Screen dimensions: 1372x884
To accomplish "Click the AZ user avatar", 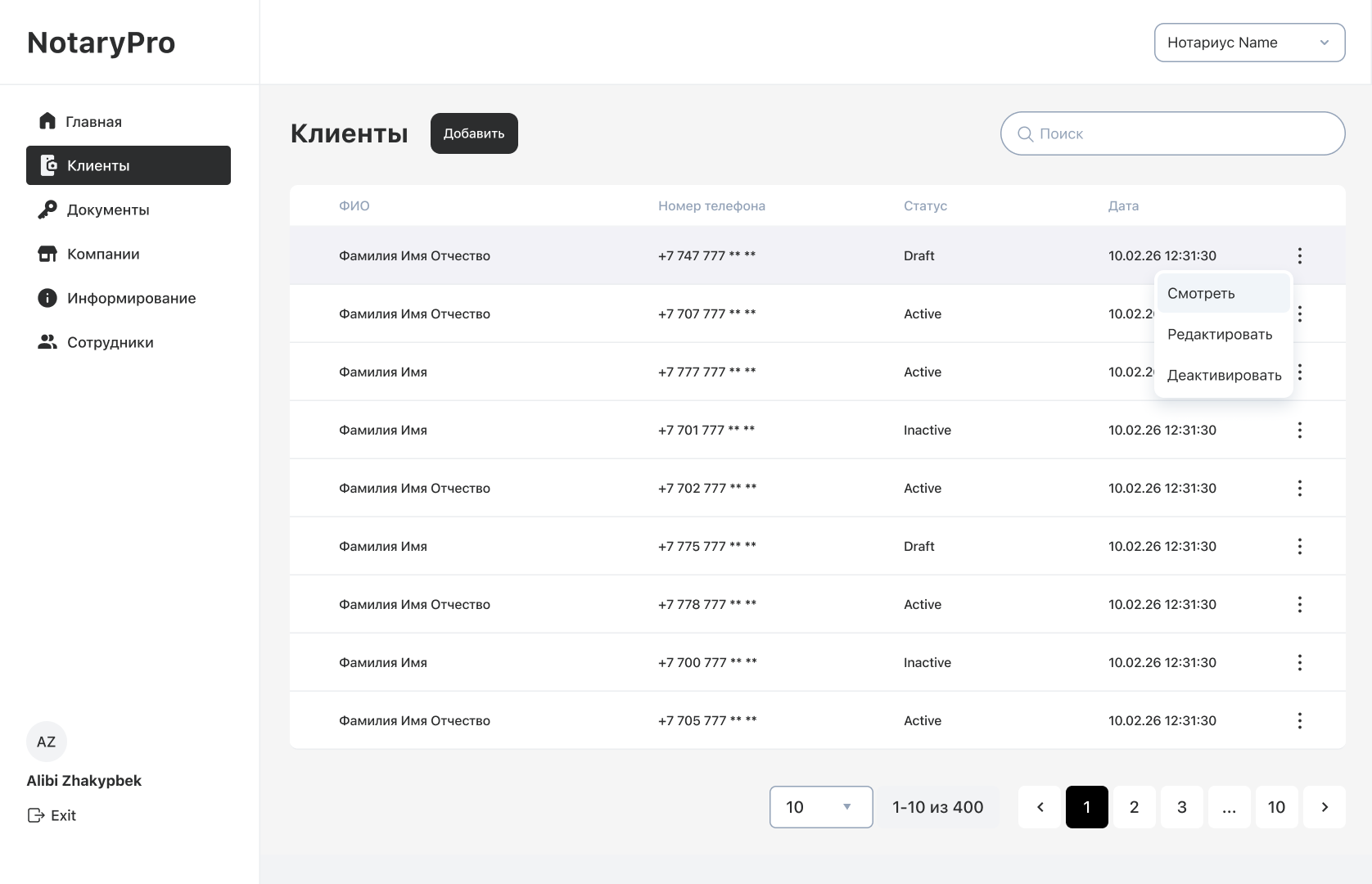I will click(47, 742).
